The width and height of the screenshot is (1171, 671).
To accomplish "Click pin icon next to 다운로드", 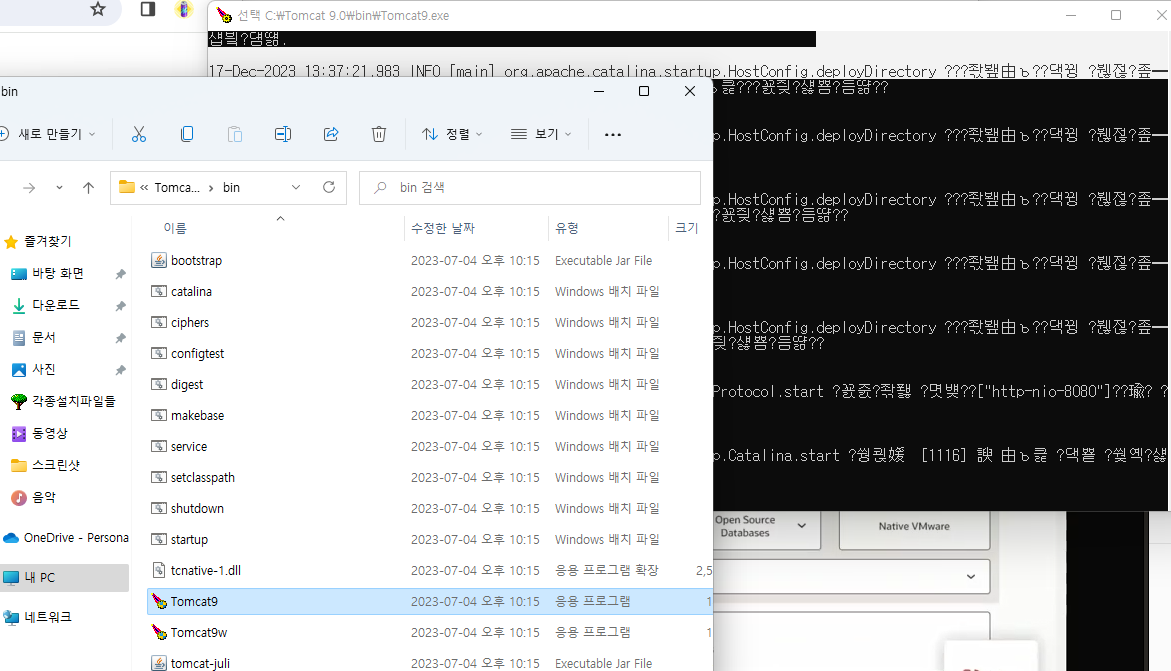I will click(120, 306).
